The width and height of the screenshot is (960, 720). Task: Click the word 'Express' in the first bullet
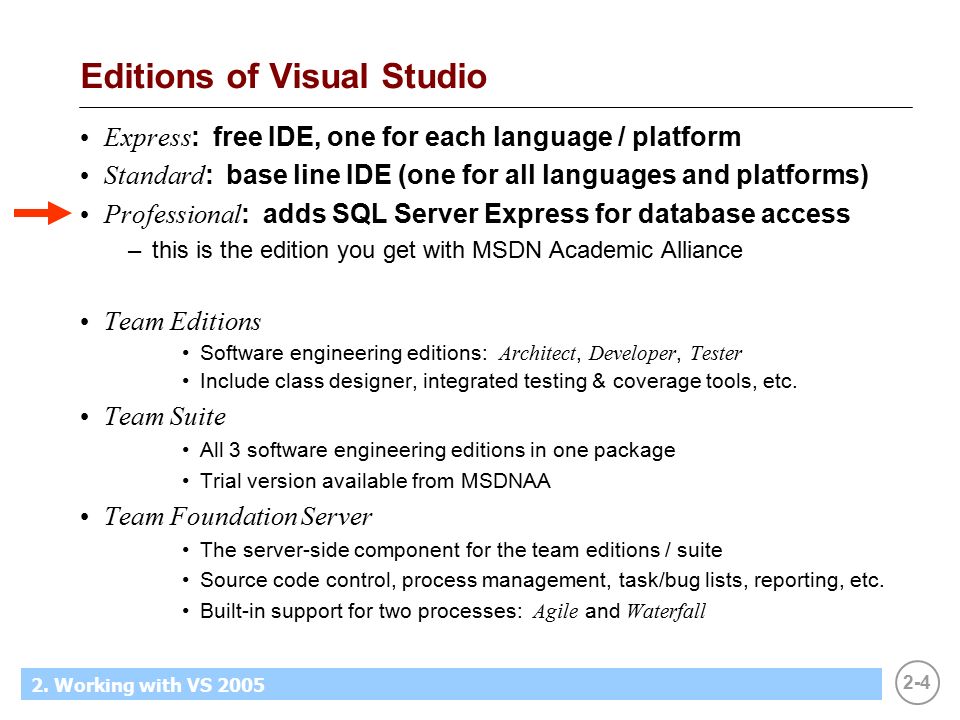coord(148,137)
